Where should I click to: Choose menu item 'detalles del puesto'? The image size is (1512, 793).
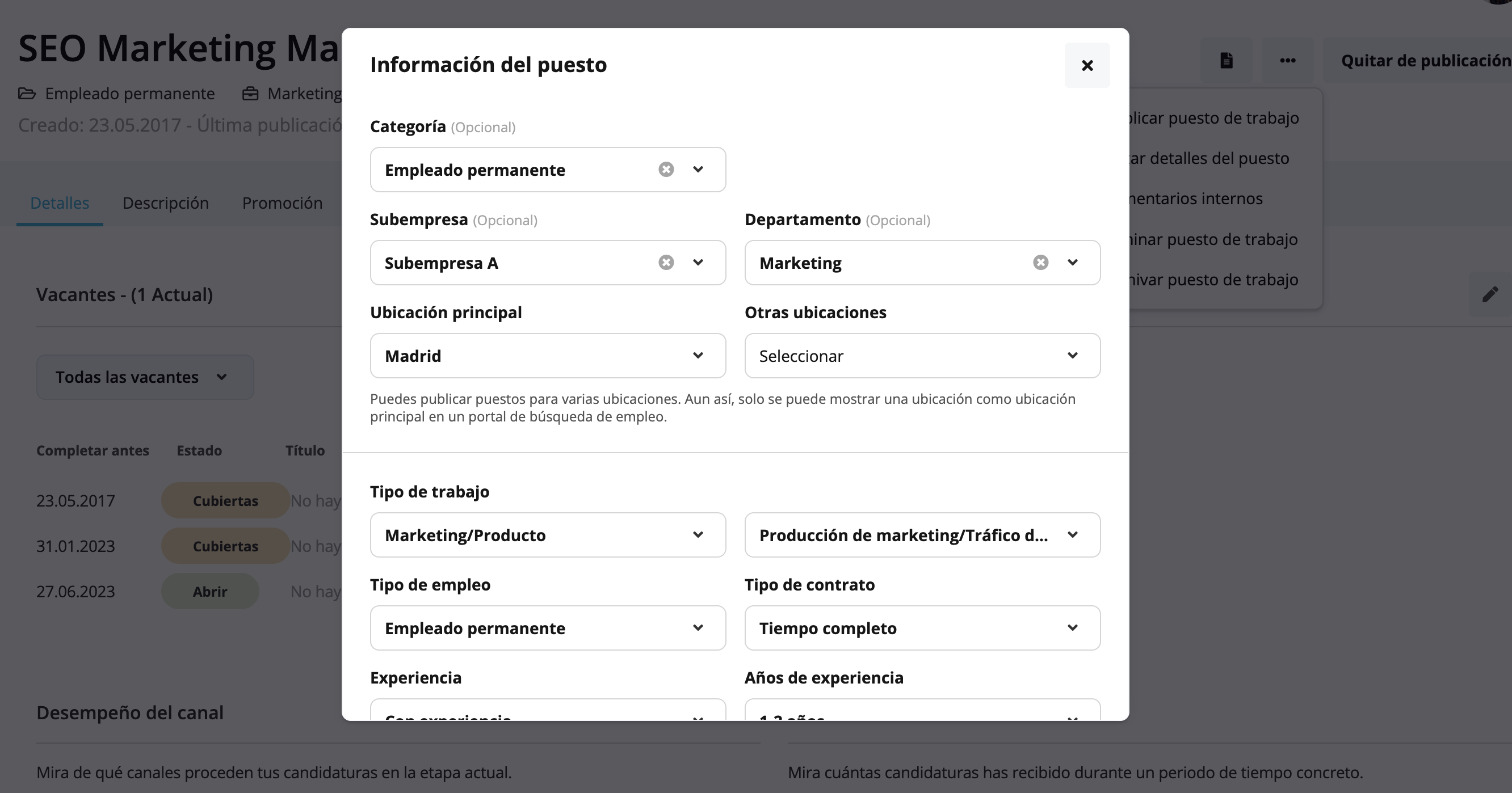1209,158
